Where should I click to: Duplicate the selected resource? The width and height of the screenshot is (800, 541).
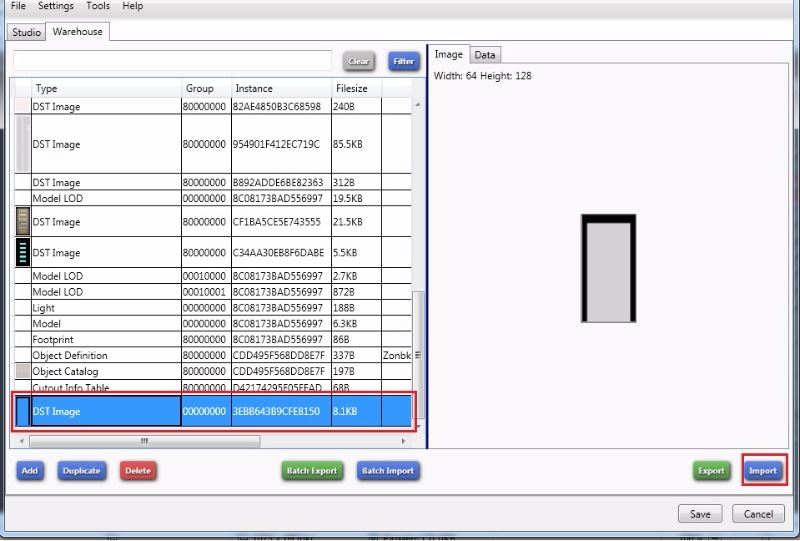coord(82,470)
